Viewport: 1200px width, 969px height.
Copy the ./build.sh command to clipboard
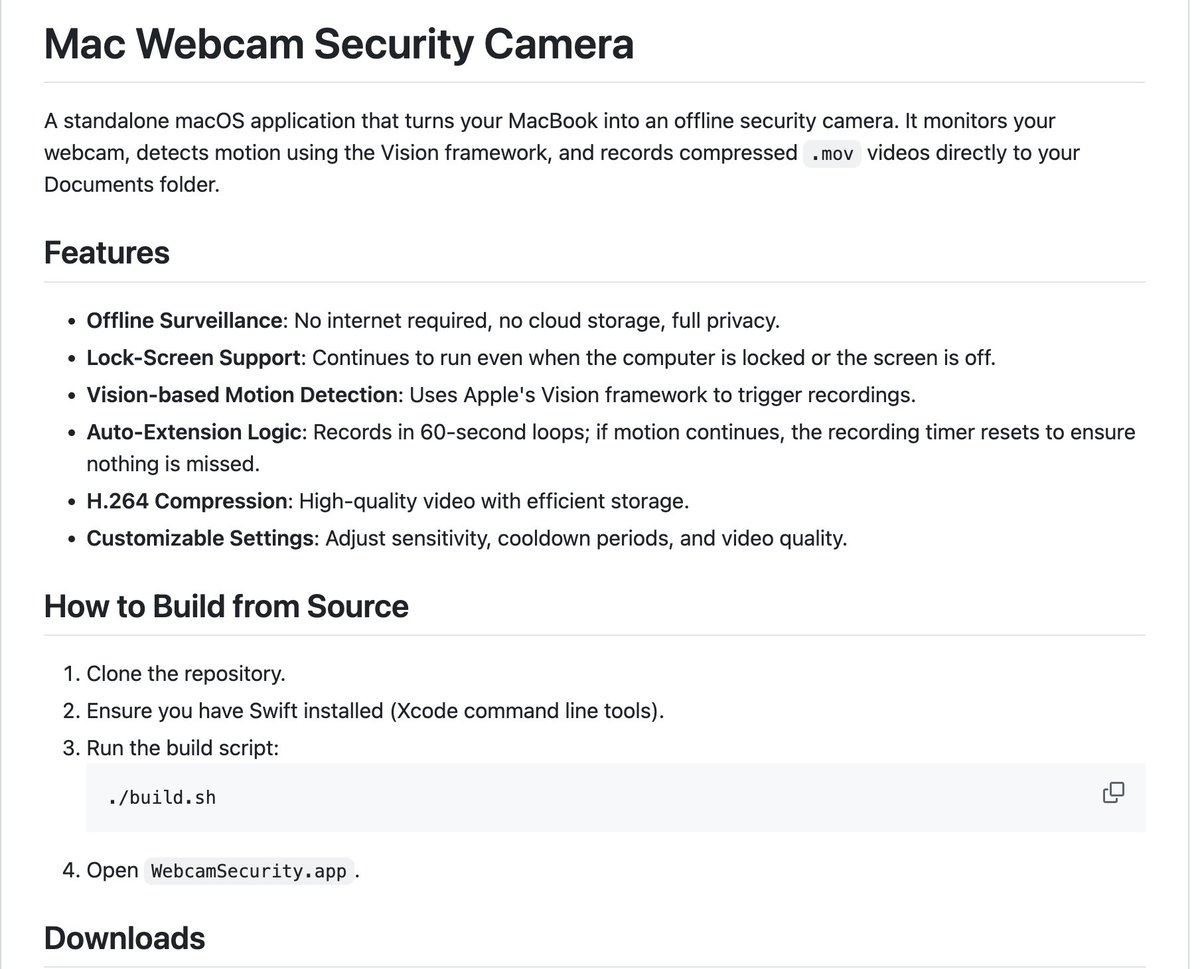click(1113, 794)
